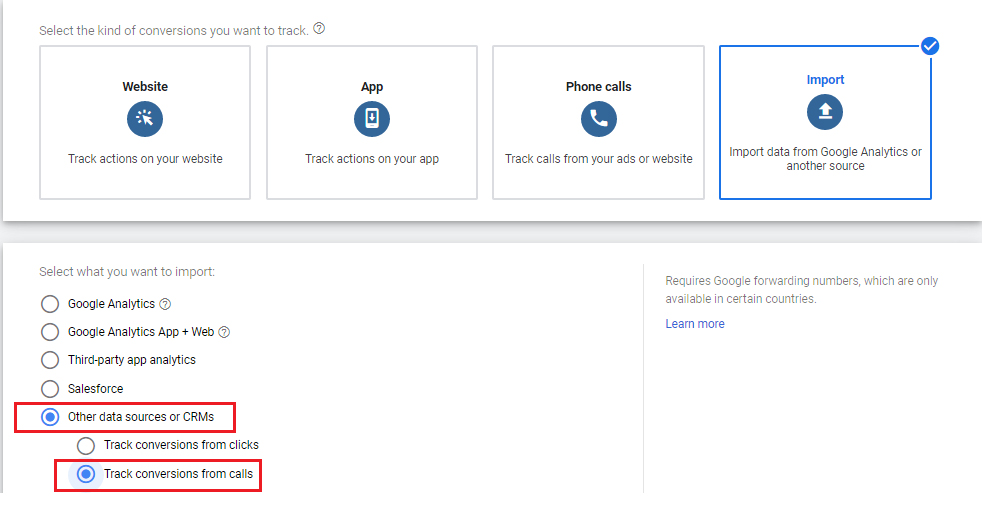Viewport: 982px width, 518px height.
Task: Open help icon next to conversions heading
Action: [319, 28]
